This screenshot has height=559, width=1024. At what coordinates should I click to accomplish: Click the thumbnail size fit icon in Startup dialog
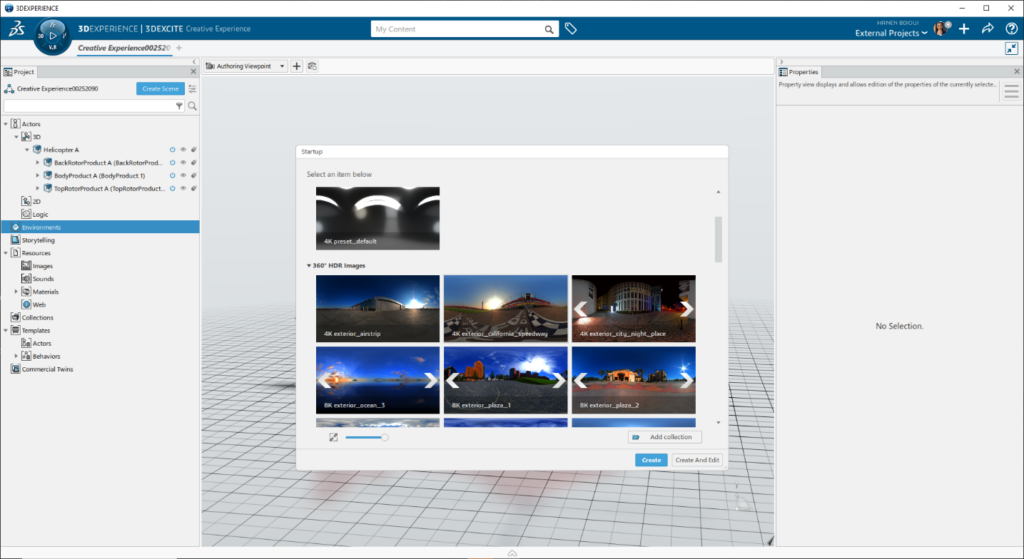coord(333,438)
